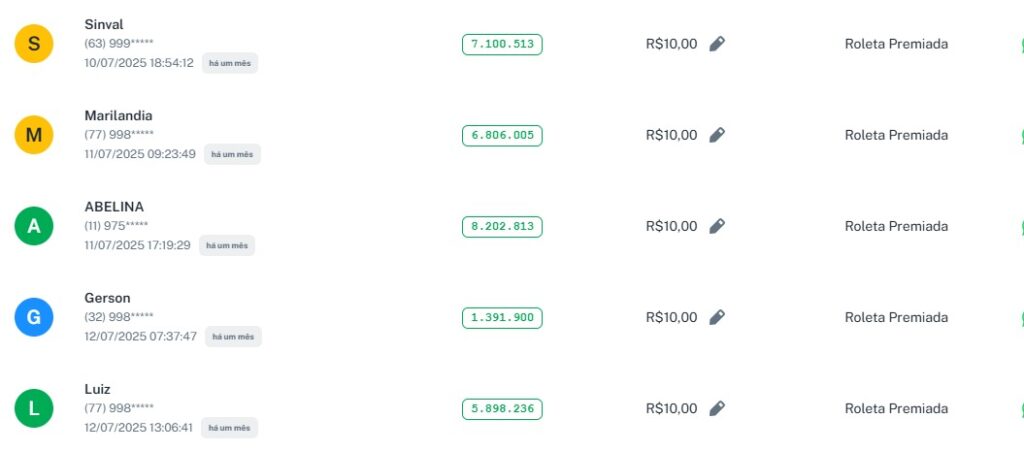Open the Sinval customer name
1024x451 pixels.
coord(104,24)
